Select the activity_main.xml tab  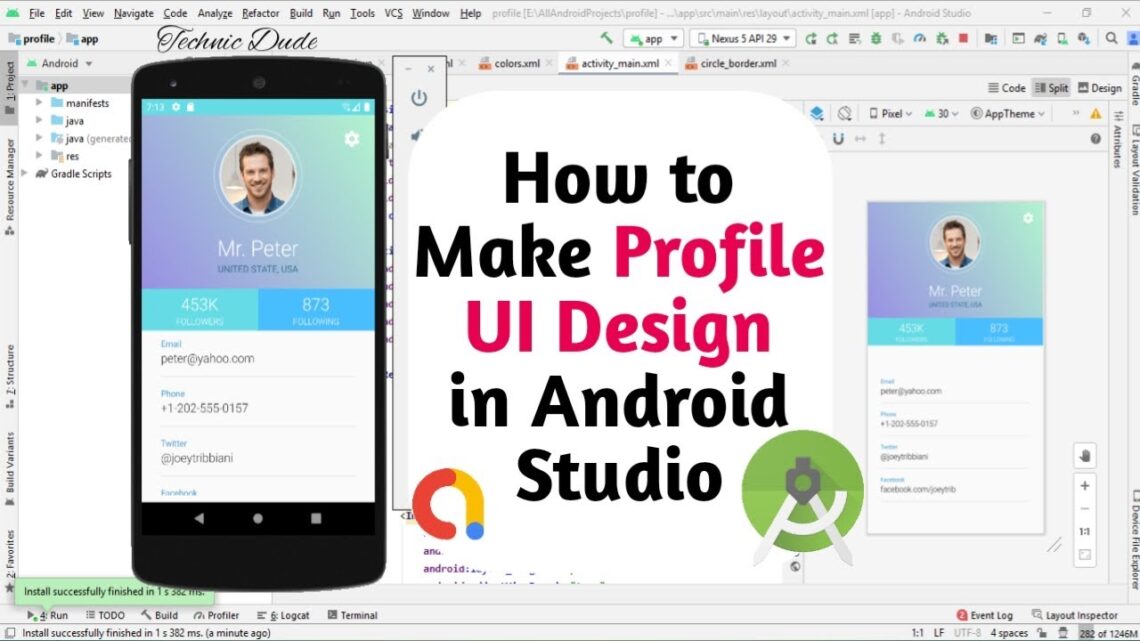(x=619, y=63)
